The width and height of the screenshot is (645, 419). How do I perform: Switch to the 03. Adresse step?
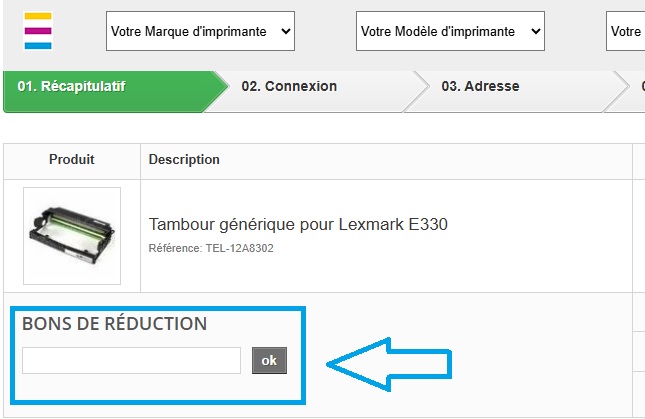pyautogui.click(x=480, y=87)
